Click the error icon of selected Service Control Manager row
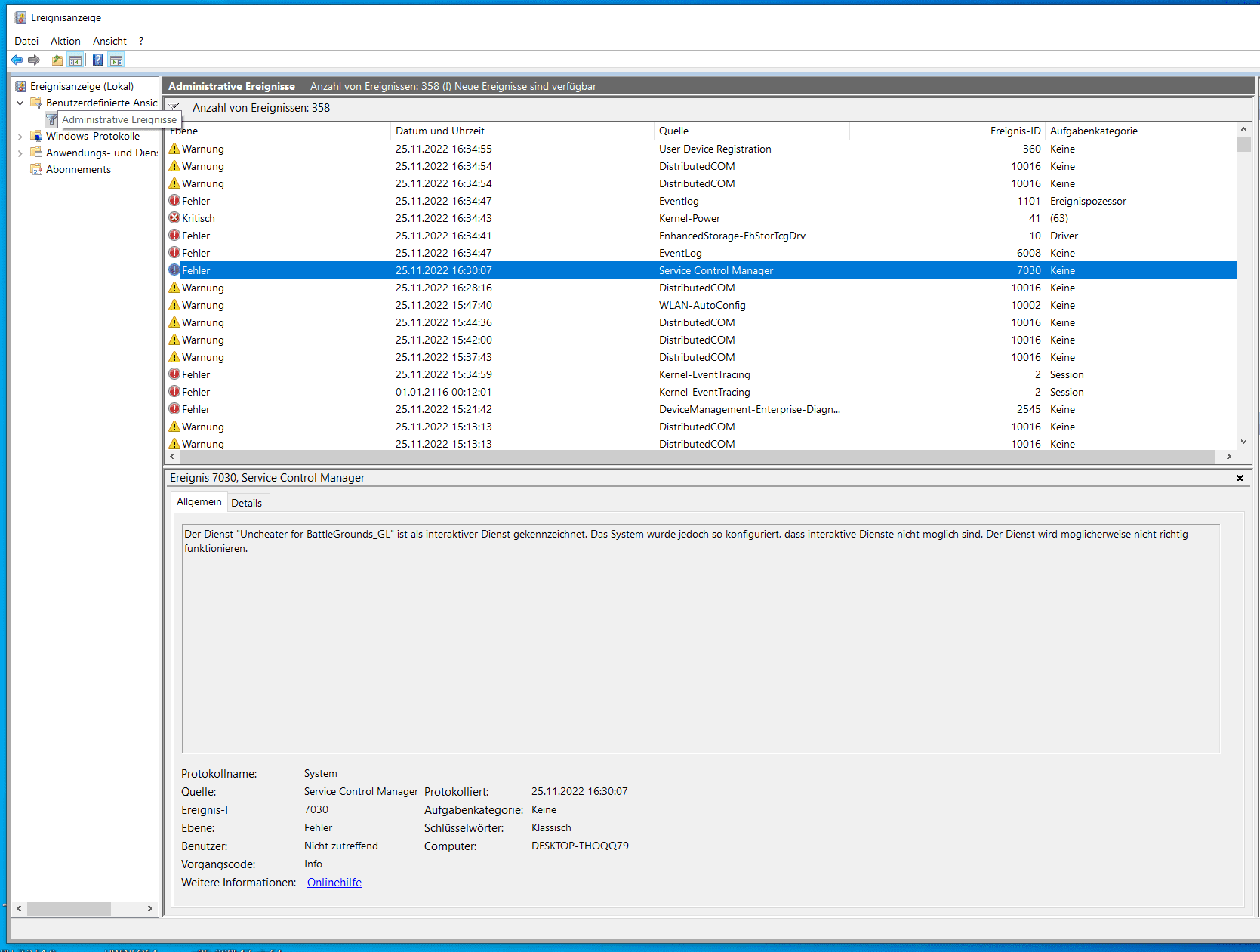The width and height of the screenshot is (1260, 952). click(174, 270)
